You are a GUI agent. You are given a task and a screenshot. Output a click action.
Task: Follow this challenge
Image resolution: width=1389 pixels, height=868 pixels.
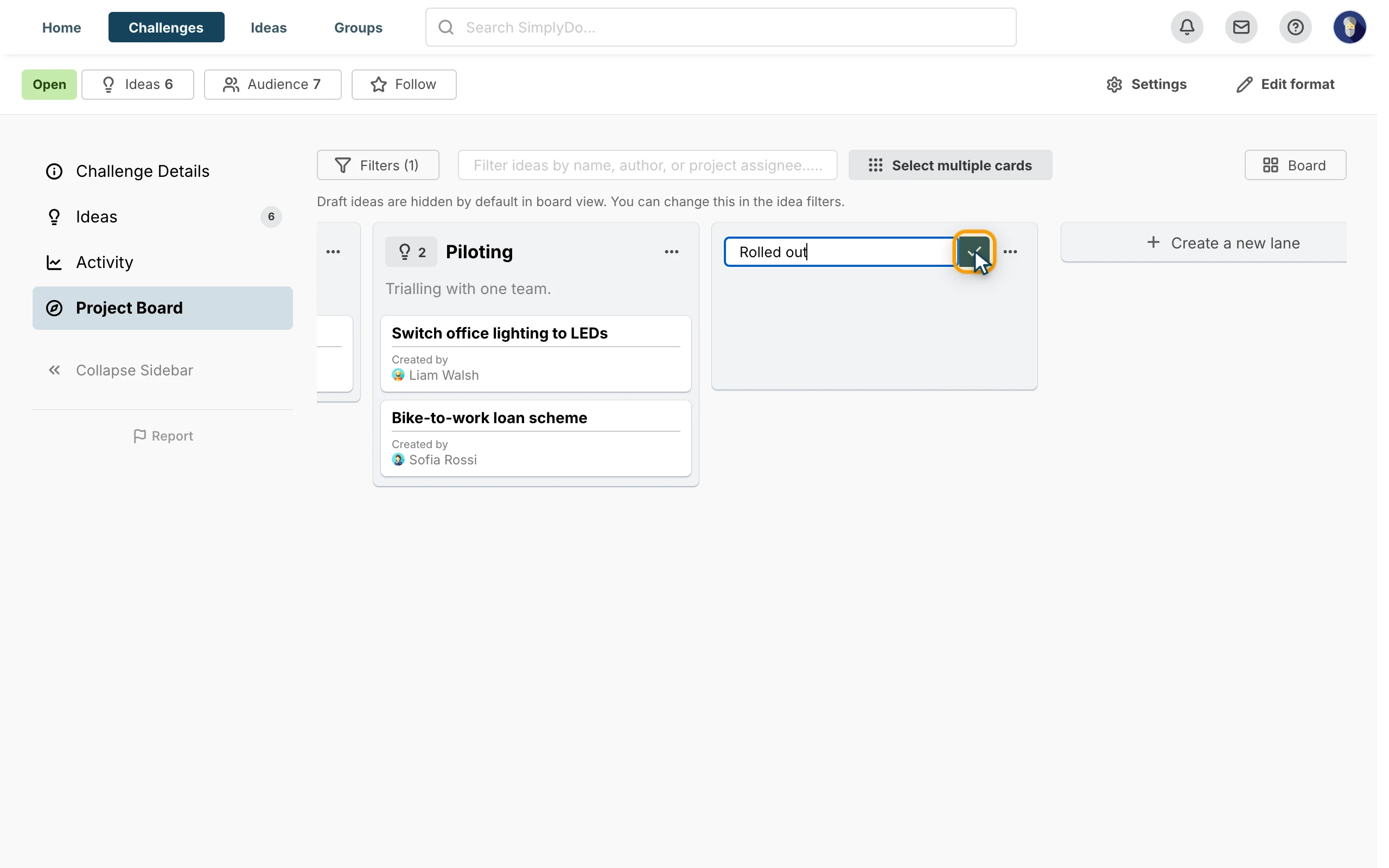pyautogui.click(x=404, y=85)
